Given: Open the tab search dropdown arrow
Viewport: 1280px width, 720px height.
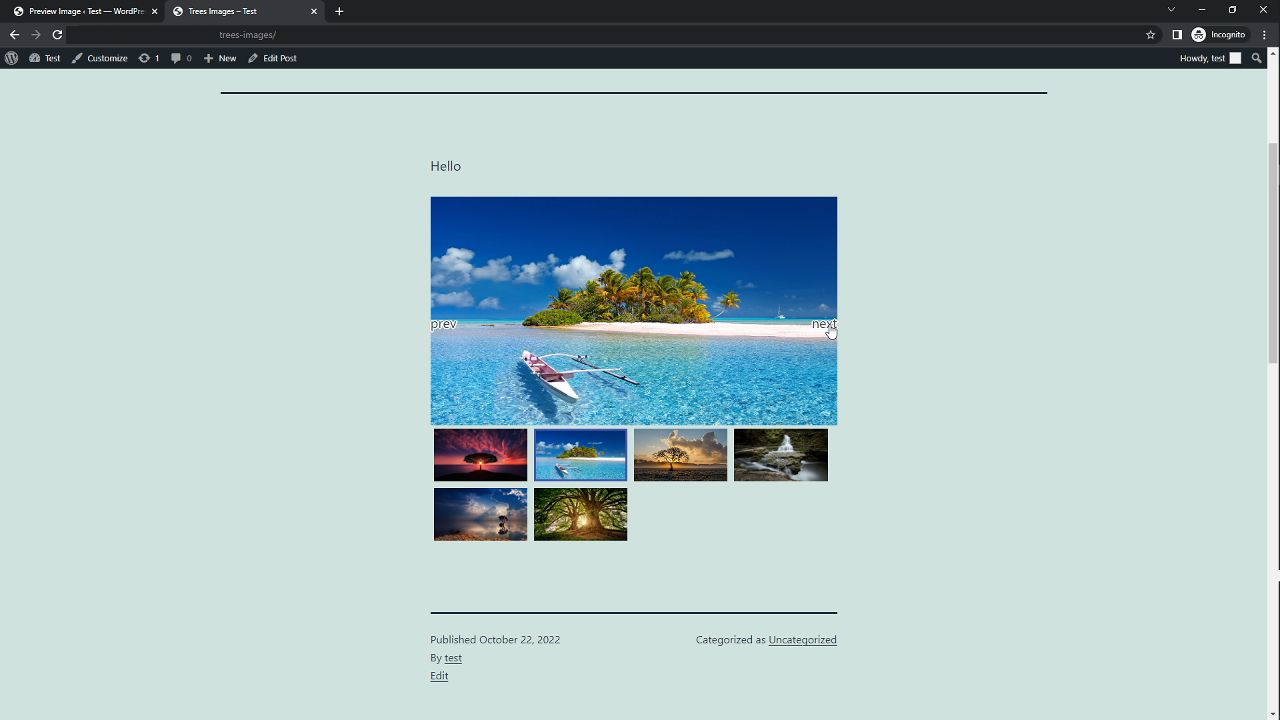Looking at the screenshot, I should click(x=1171, y=10).
